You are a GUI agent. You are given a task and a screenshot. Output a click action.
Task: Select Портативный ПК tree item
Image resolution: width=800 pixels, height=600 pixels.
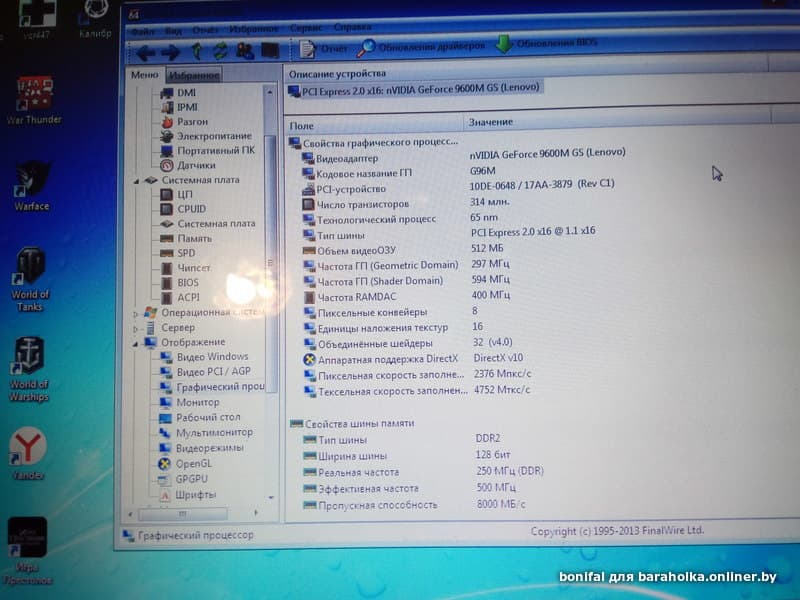click(x=207, y=151)
